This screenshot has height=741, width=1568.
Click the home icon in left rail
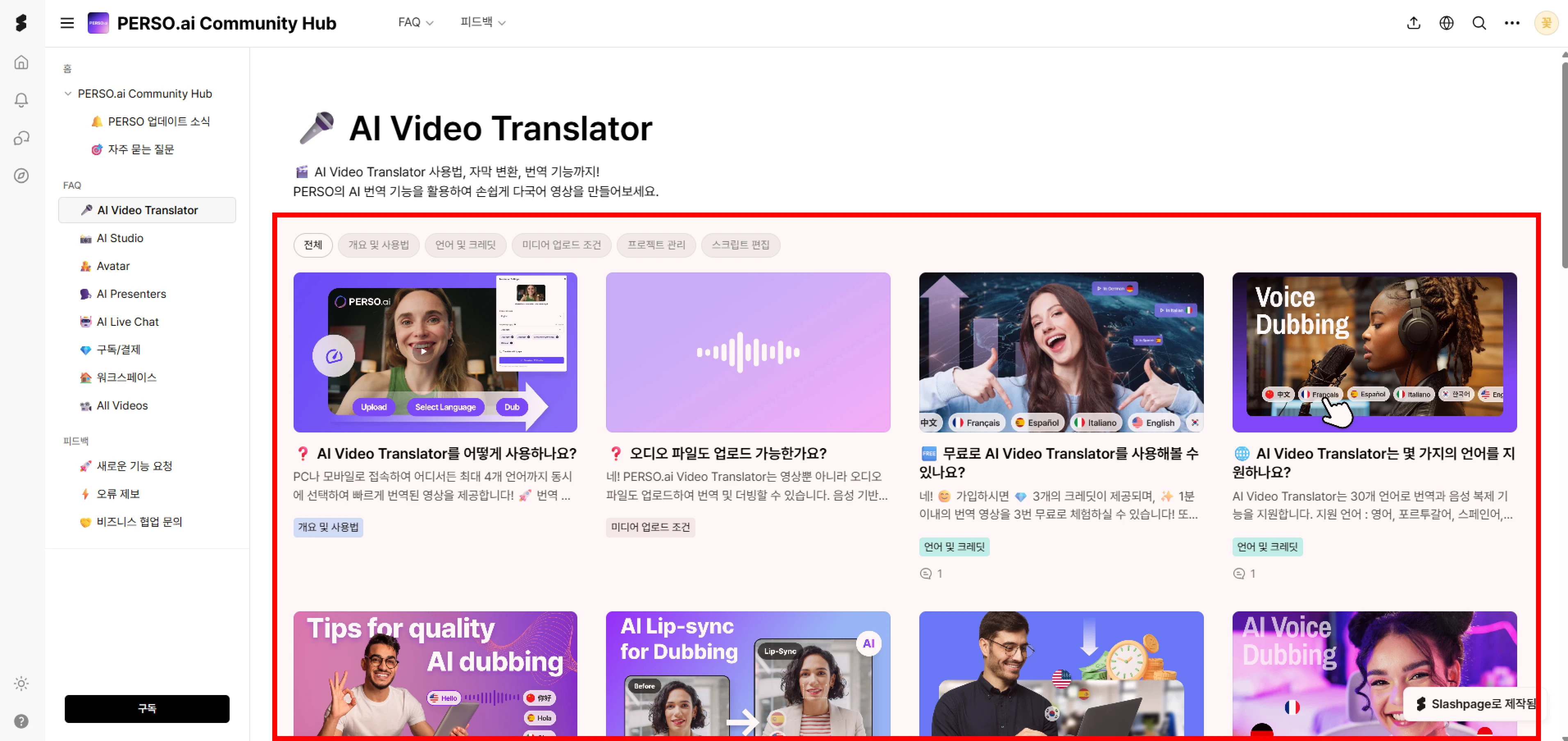tap(21, 62)
